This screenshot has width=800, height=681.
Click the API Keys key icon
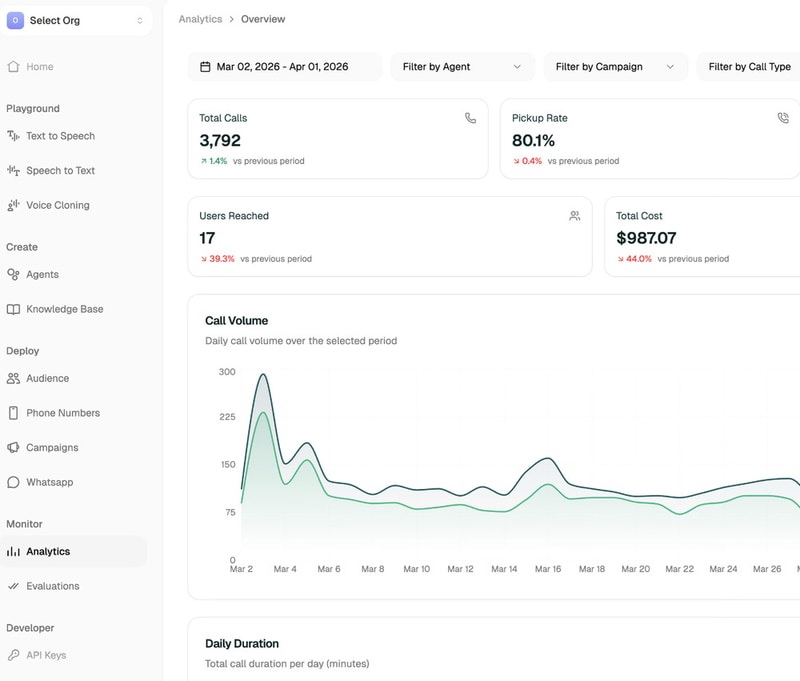(x=13, y=655)
